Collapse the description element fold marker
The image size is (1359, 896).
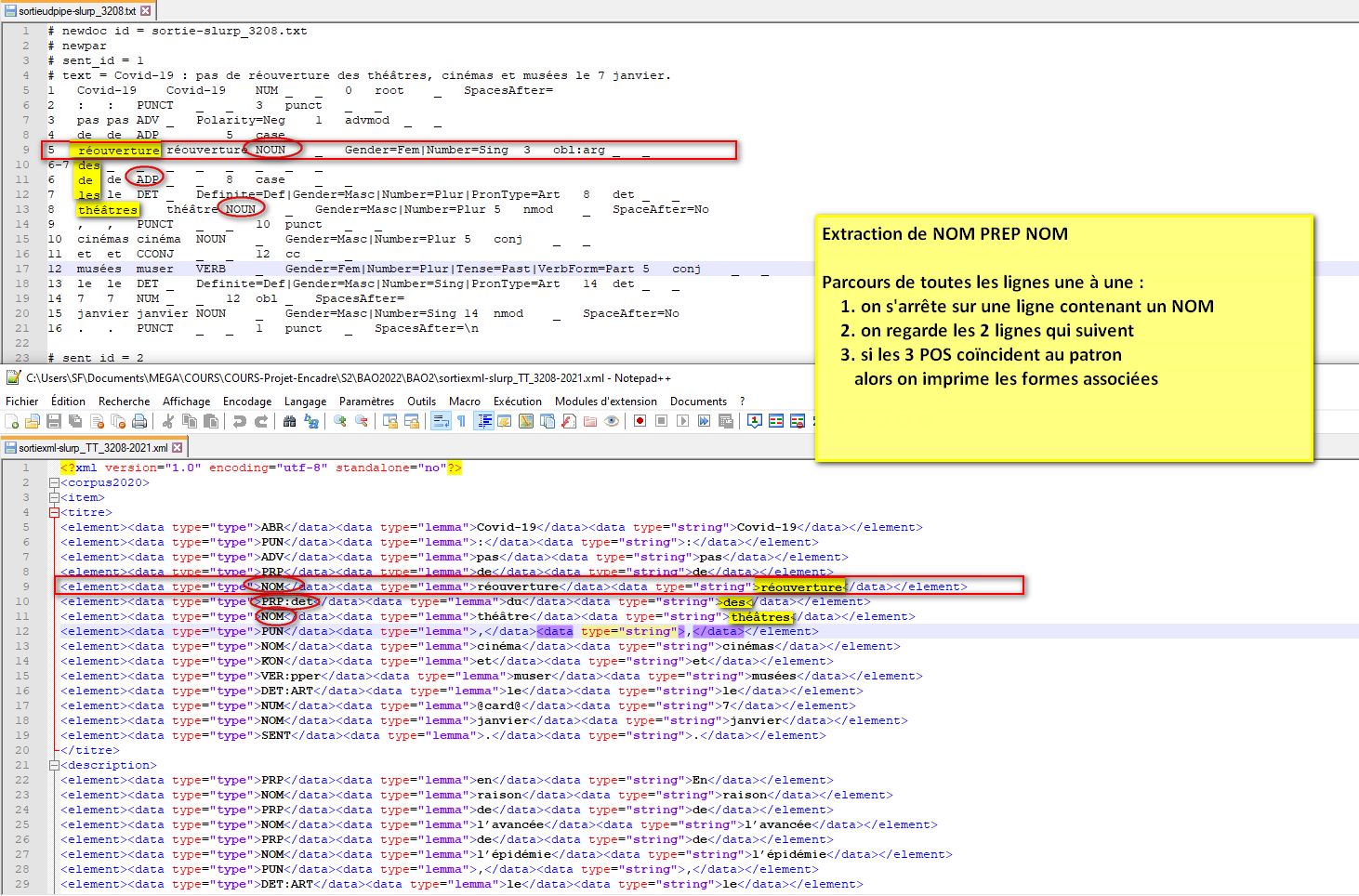(54, 765)
